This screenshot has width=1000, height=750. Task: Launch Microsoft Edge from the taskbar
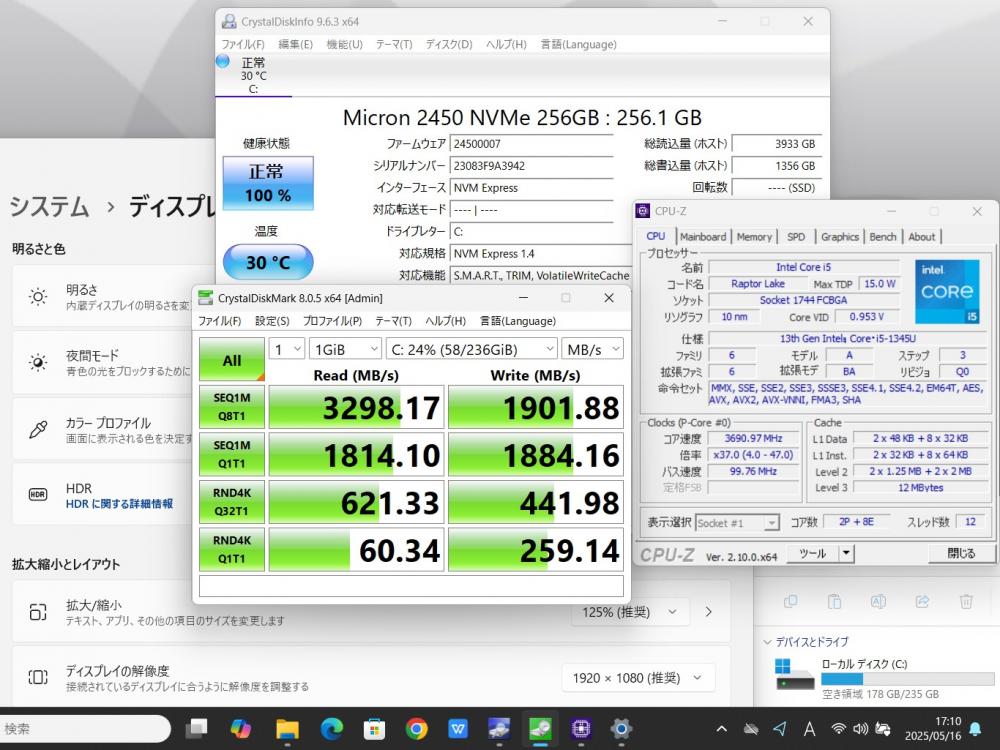pos(331,728)
